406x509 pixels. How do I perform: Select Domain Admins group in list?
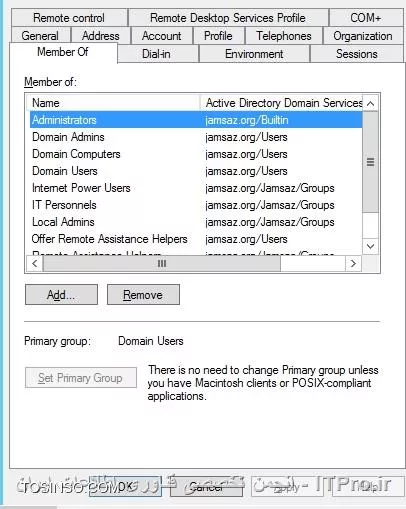tap(196, 137)
